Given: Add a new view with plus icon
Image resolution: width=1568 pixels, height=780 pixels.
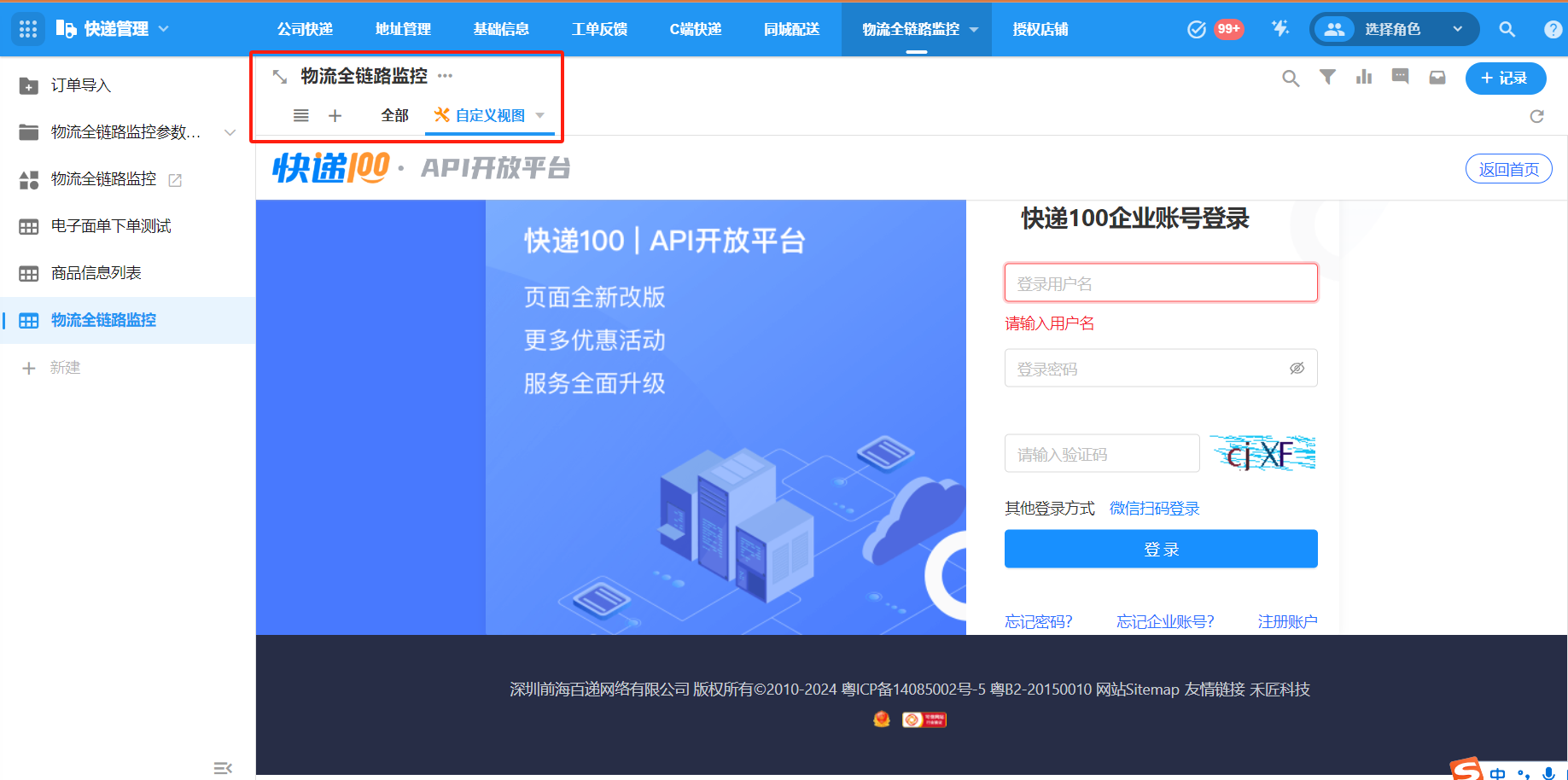Looking at the screenshot, I should [x=335, y=115].
